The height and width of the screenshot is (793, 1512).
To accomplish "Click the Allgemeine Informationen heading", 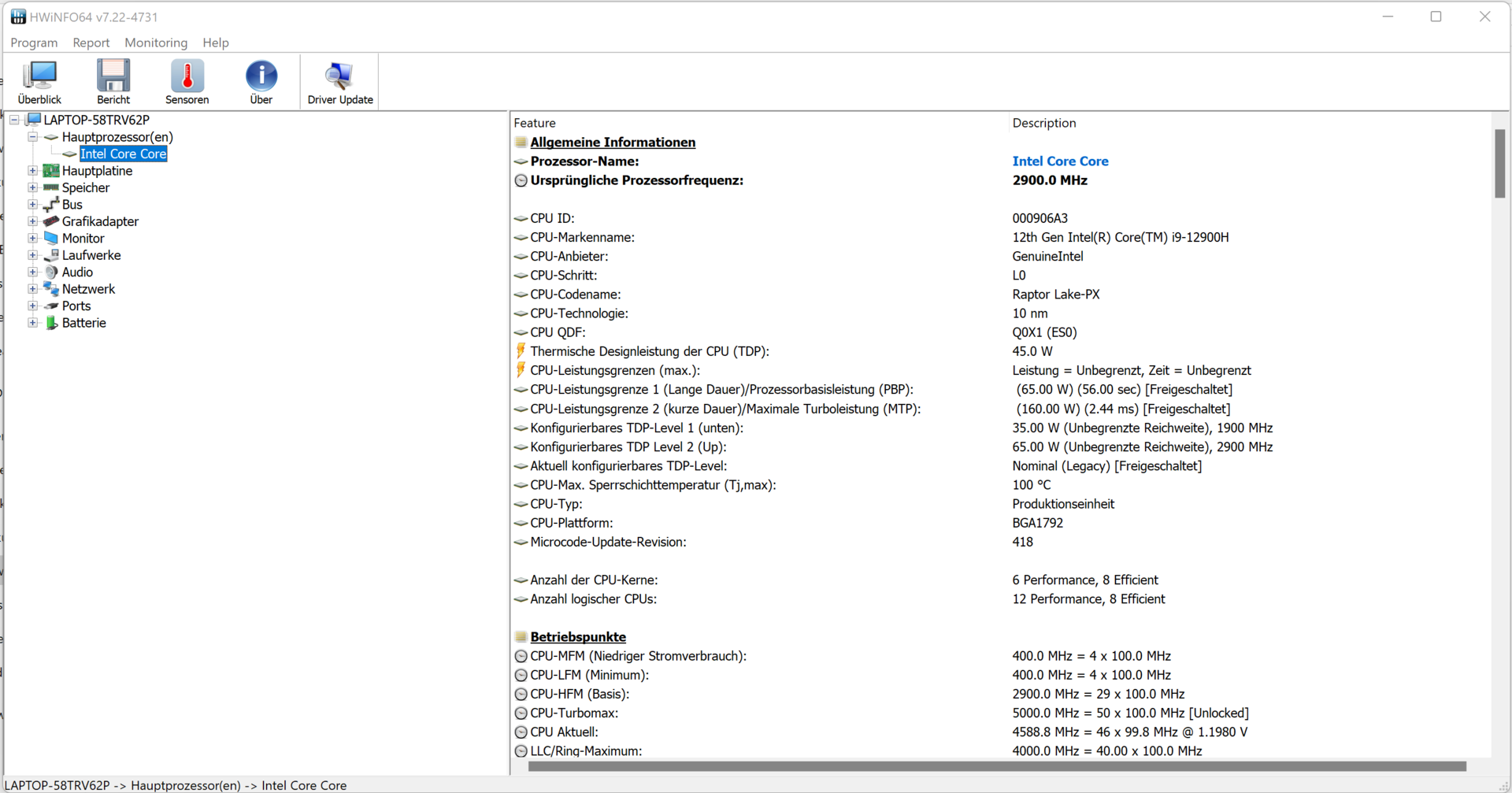I will [613, 143].
